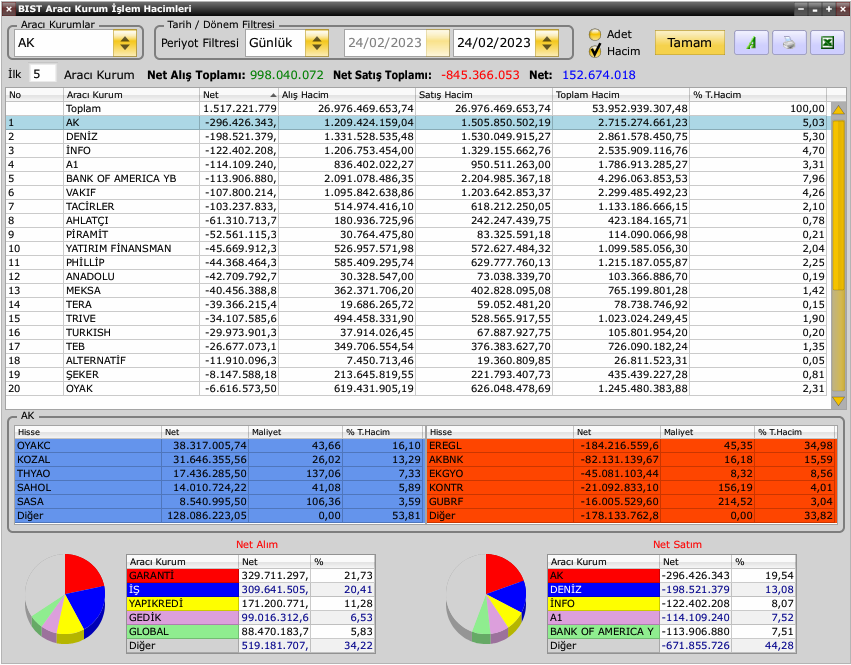This screenshot has width=851, height=665.
Task: Sort by the Alış Hacim column header
Action: pos(347,94)
